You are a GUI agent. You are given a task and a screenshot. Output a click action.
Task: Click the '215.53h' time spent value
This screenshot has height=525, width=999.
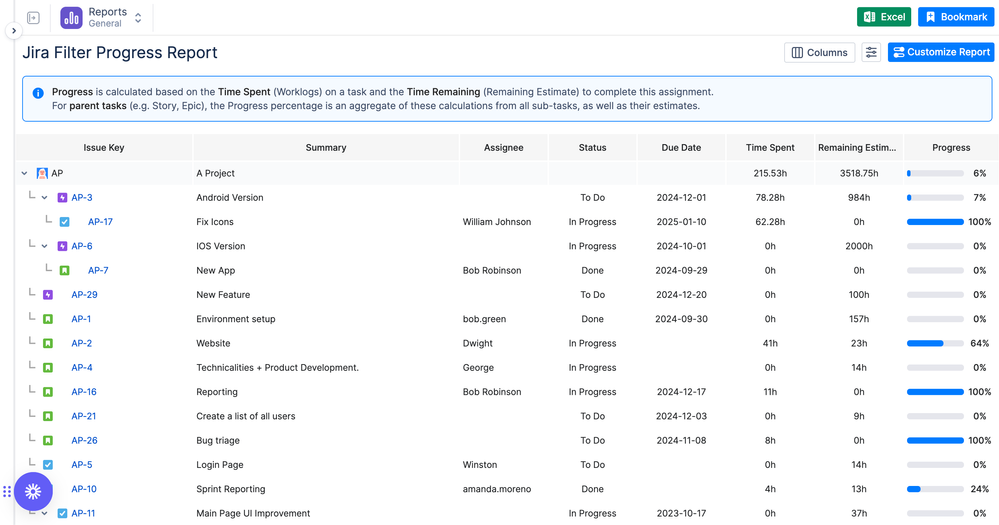[x=770, y=173]
